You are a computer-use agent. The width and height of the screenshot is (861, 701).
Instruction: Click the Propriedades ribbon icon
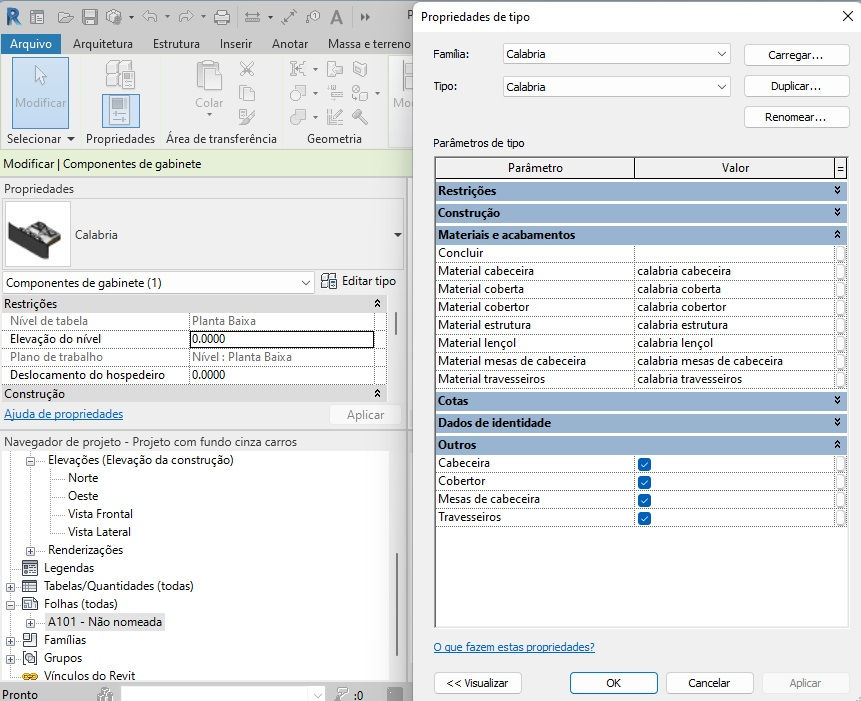pos(121,110)
